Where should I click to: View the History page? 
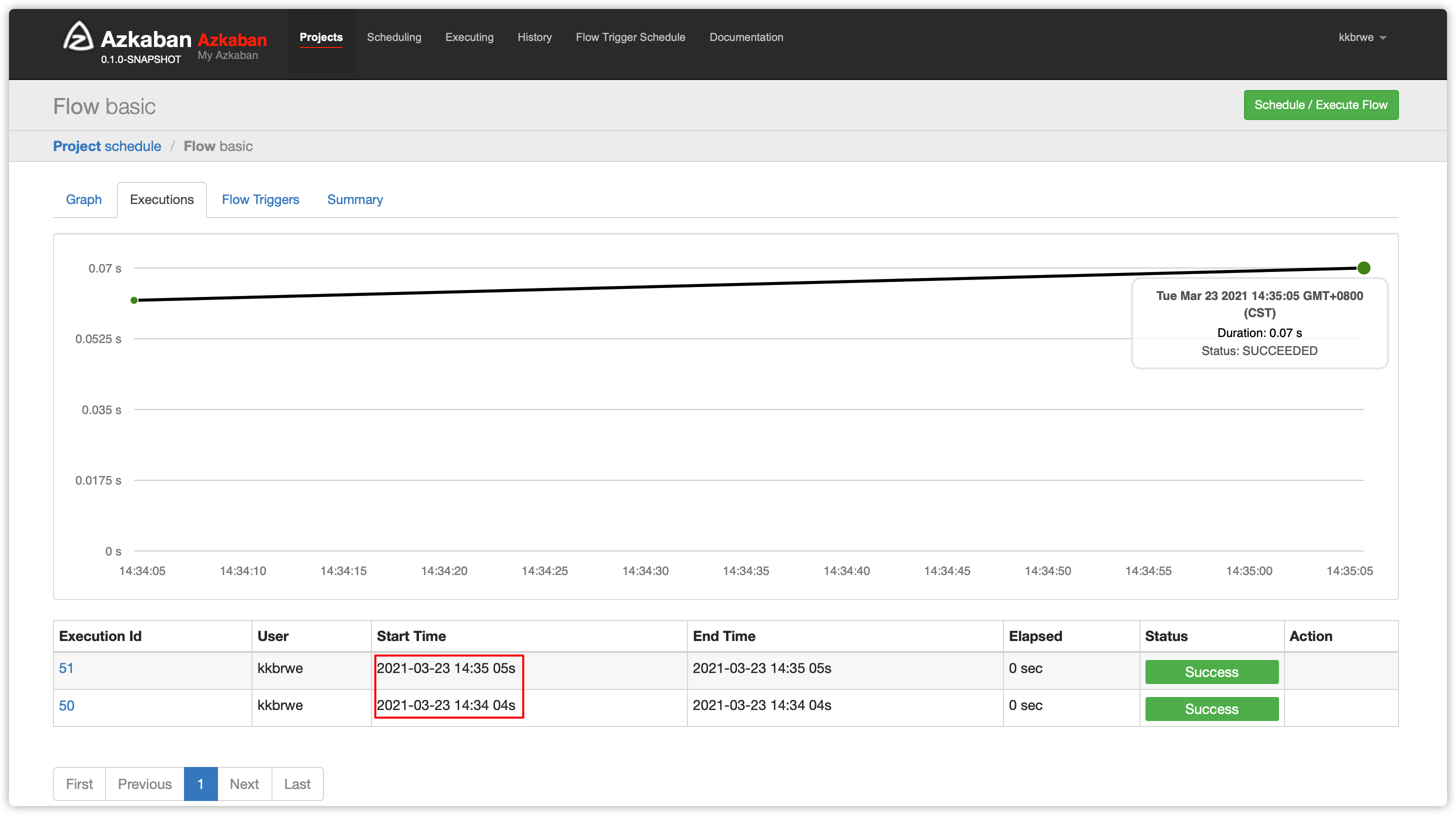coord(534,37)
